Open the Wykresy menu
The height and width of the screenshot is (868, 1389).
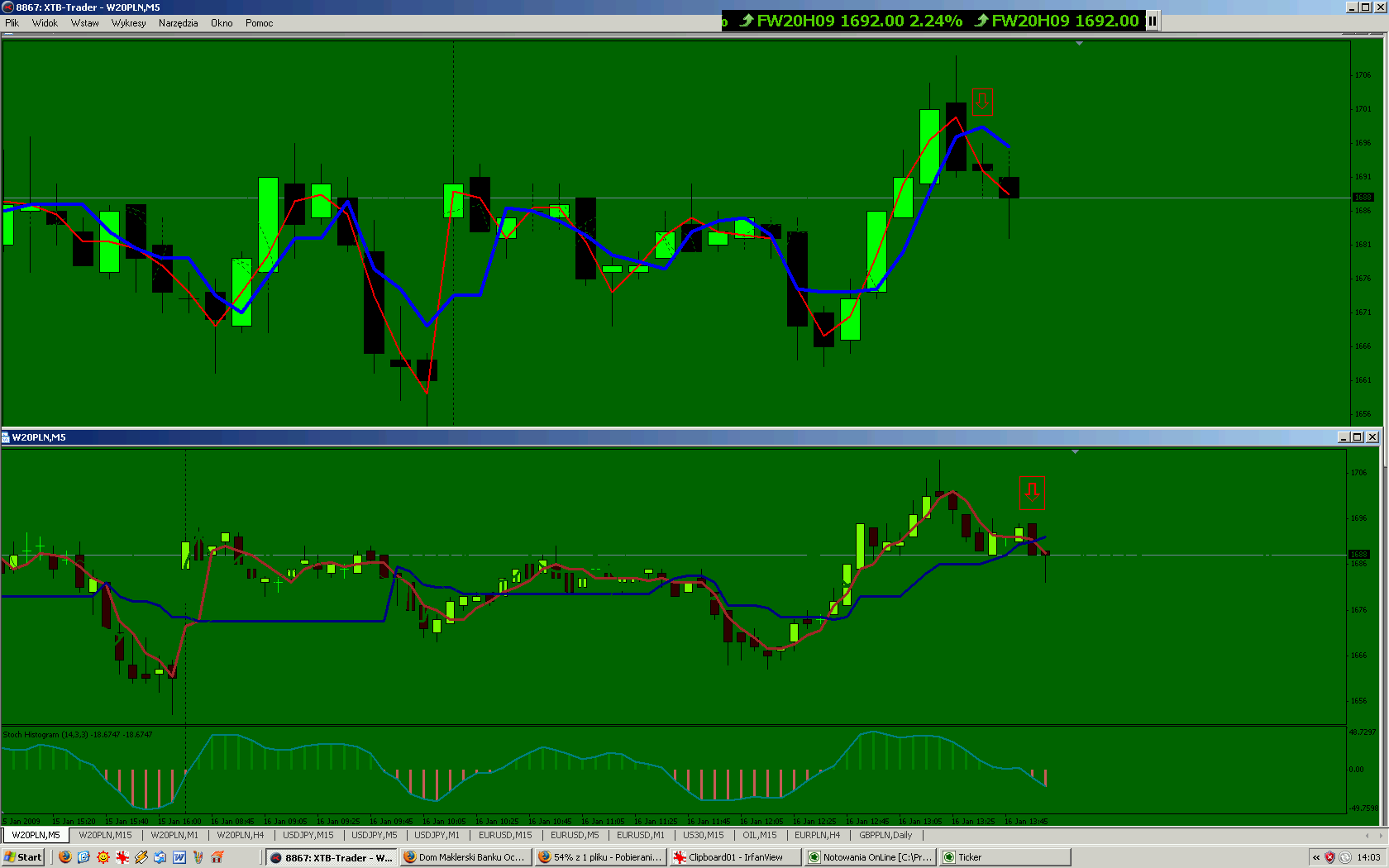tap(128, 23)
